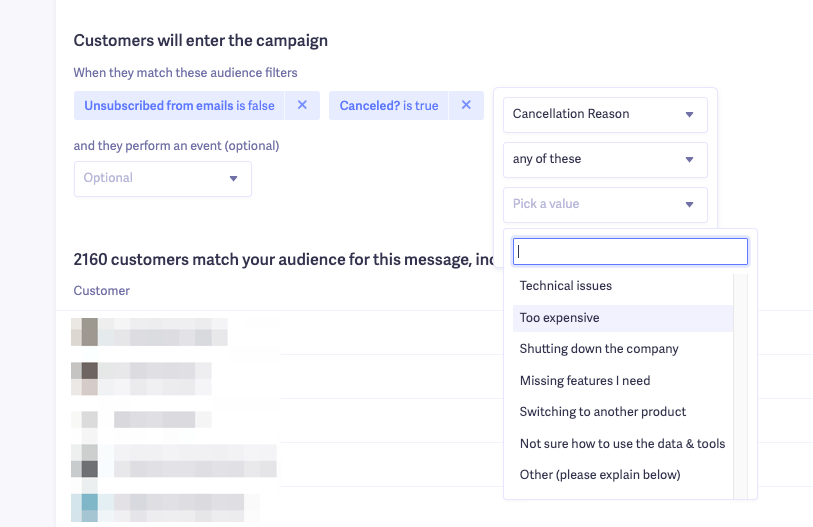Select Shutting down the company

click(599, 349)
